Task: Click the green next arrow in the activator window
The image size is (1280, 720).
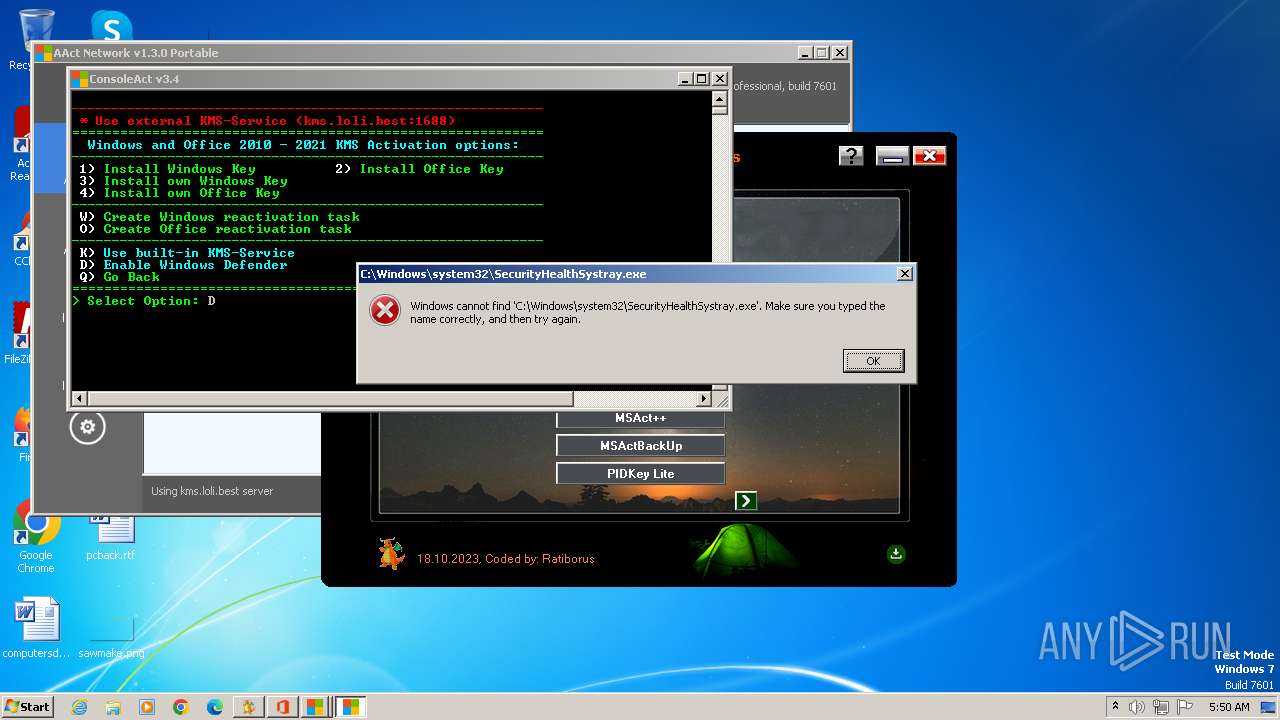Action: pos(746,501)
